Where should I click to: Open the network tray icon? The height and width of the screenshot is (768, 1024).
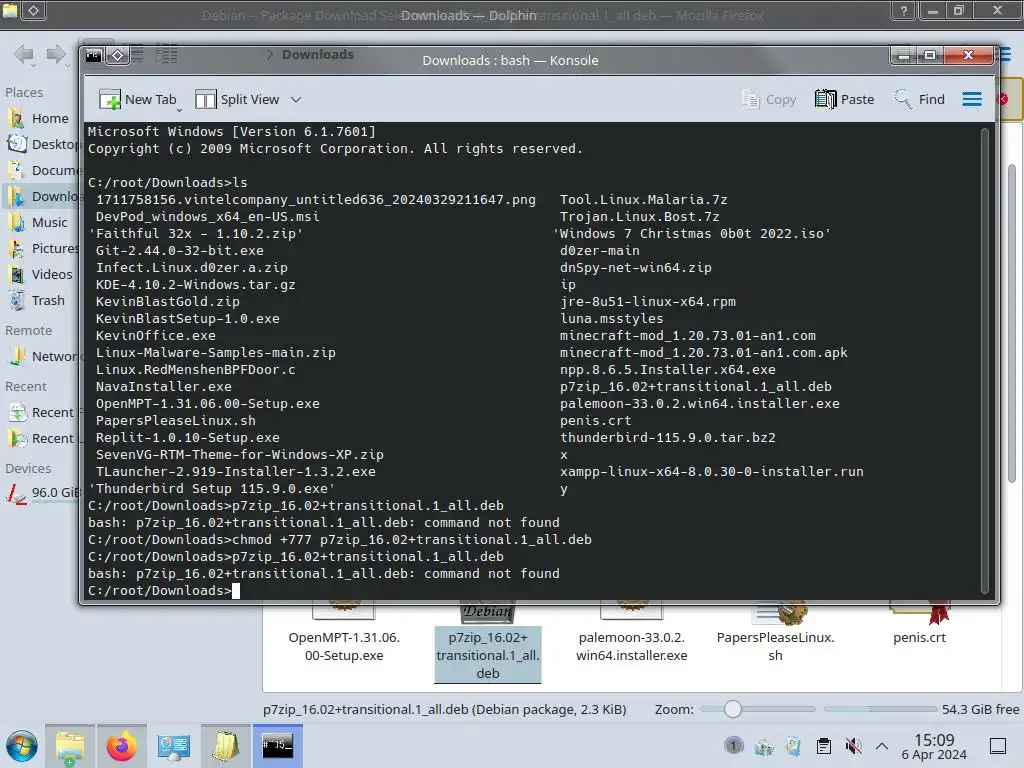coord(763,746)
